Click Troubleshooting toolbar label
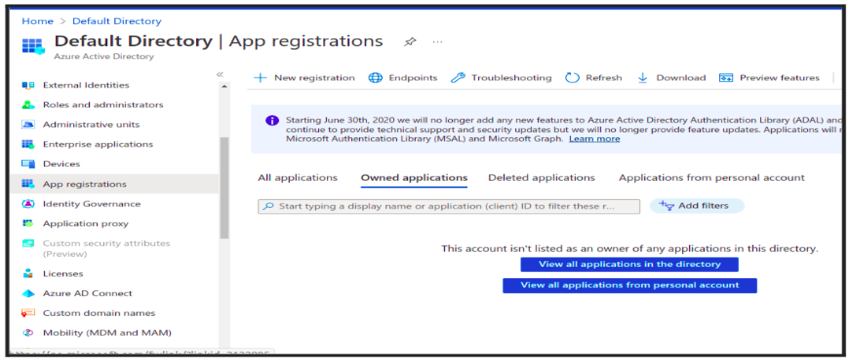Screen dimensions: 850x360 511,78
